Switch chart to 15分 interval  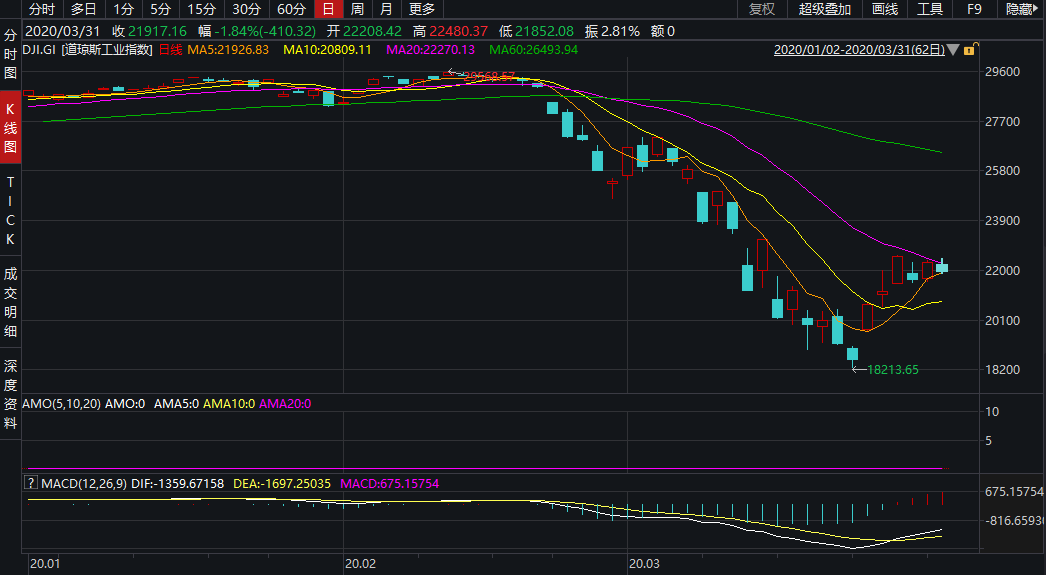[201, 9]
